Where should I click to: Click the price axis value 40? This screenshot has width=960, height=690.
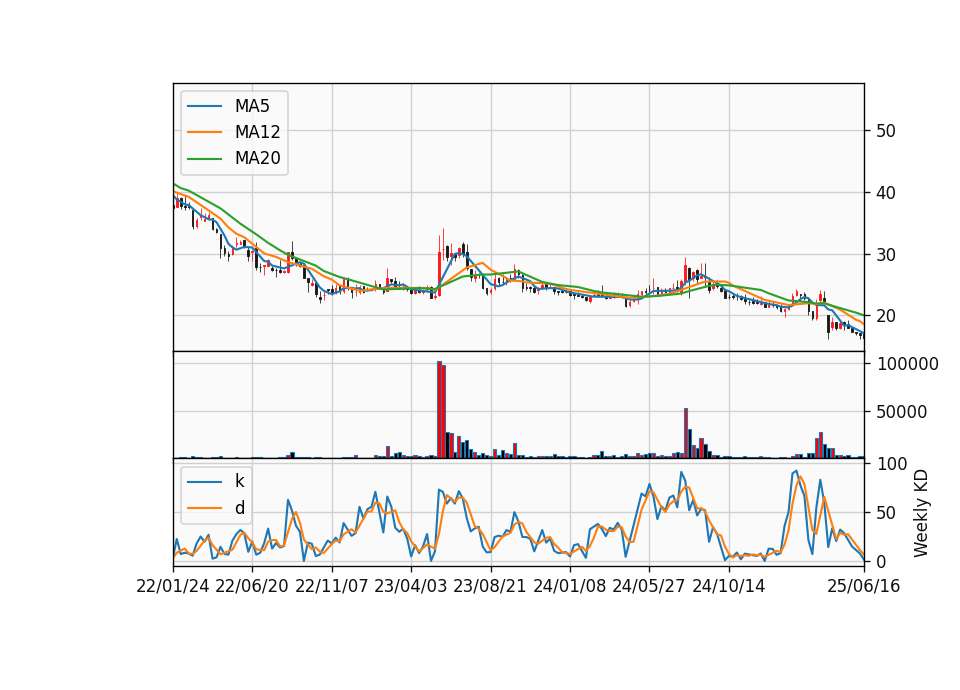coord(886,193)
